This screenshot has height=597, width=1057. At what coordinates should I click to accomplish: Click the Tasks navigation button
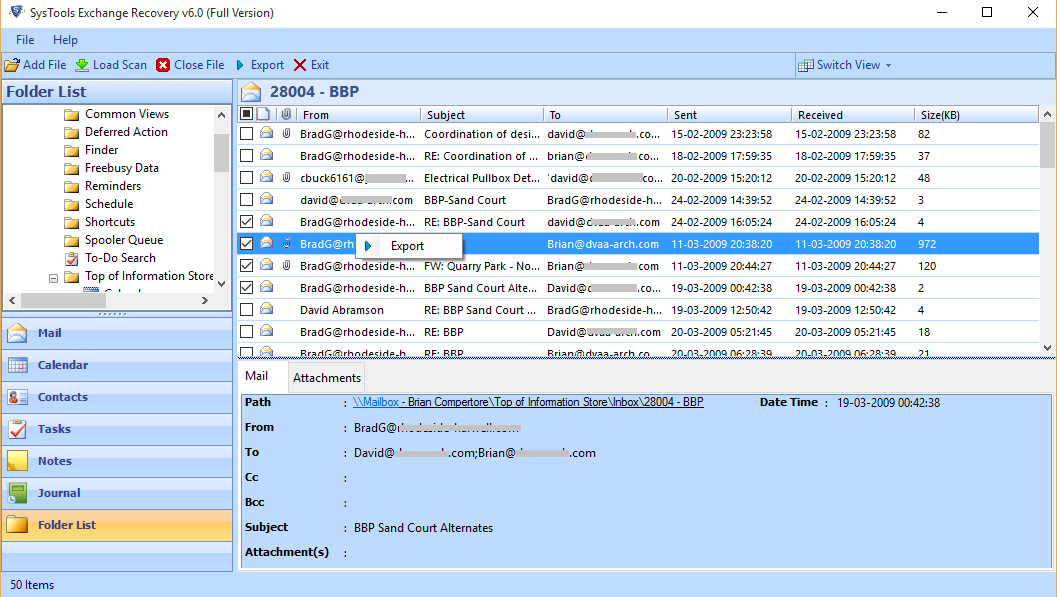pos(117,429)
